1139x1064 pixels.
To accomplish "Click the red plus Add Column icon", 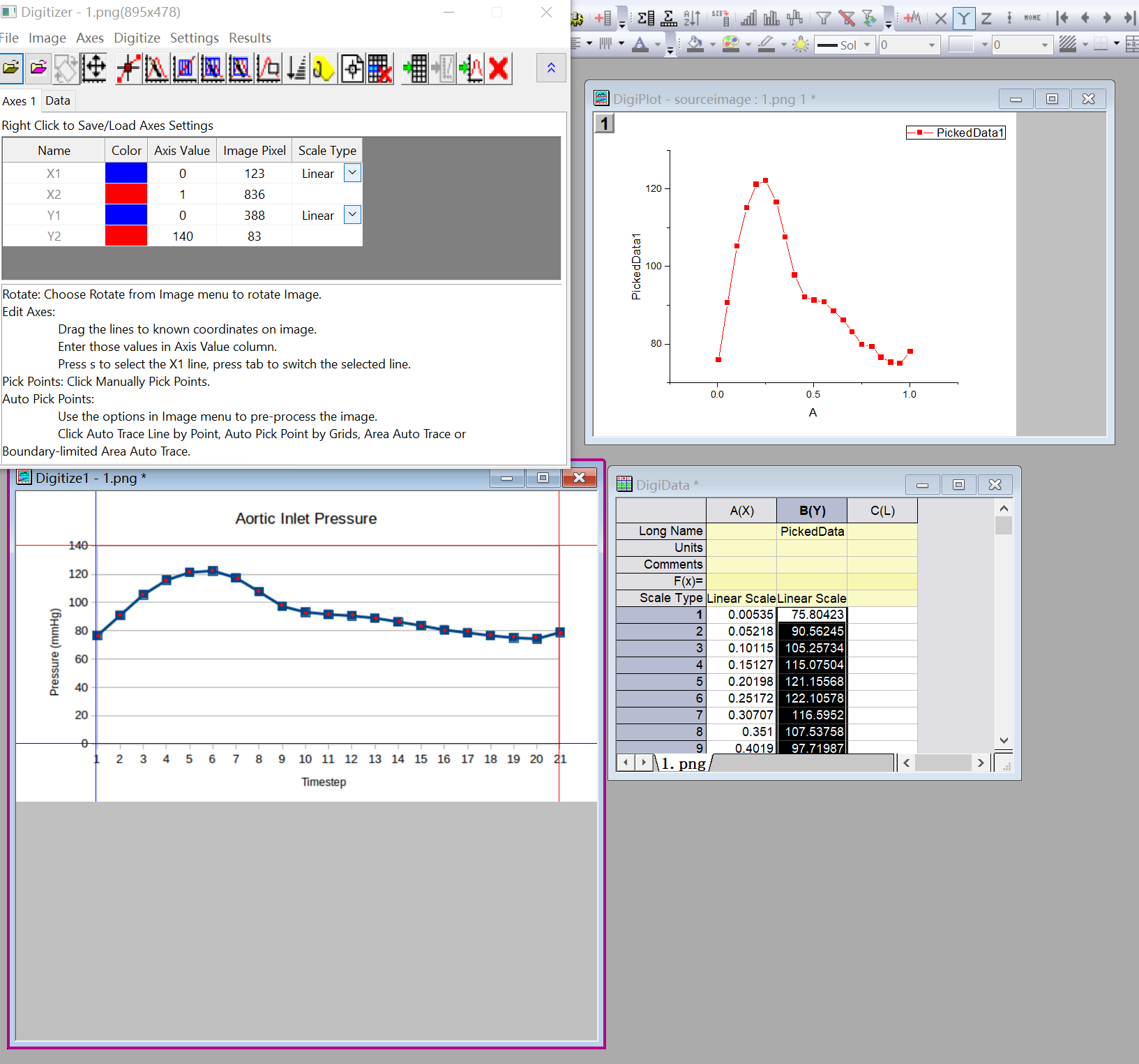I will (604, 18).
